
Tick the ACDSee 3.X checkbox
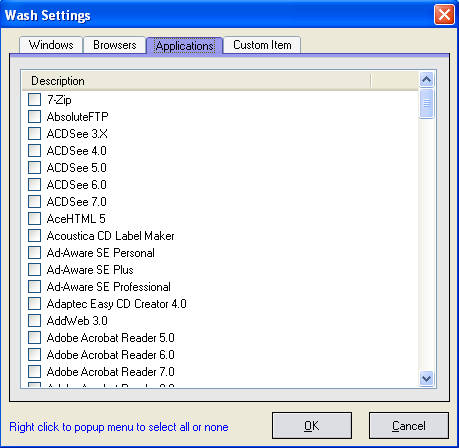click(34, 133)
